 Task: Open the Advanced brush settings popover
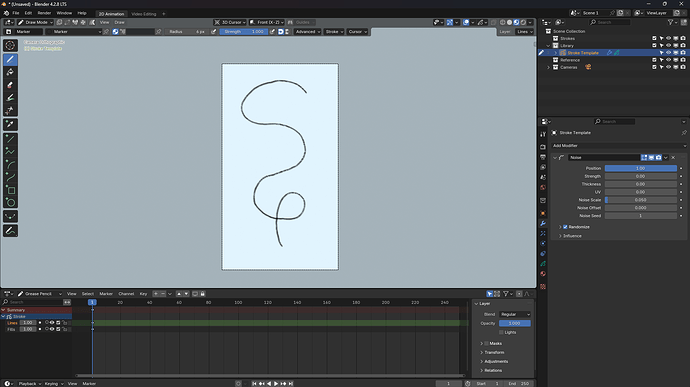coord(307,32)
